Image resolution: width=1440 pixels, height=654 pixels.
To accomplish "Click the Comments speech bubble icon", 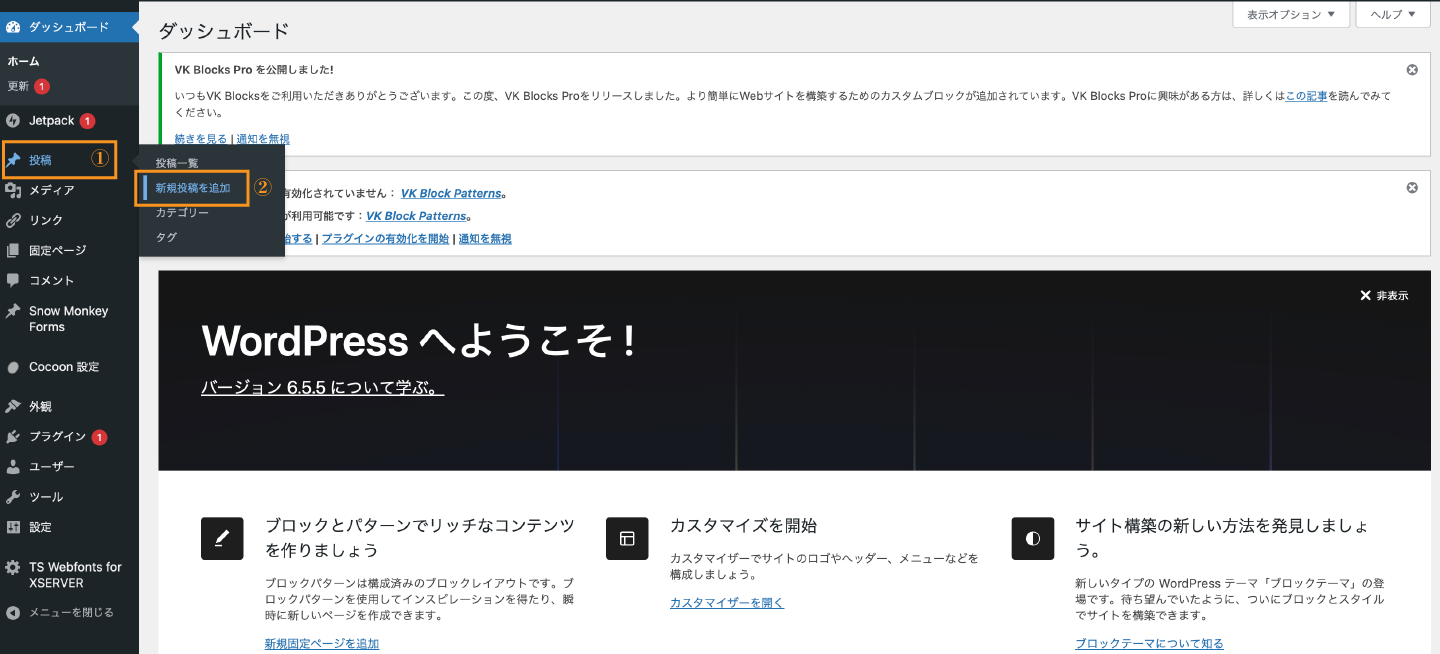I will [x=13, y=280].
